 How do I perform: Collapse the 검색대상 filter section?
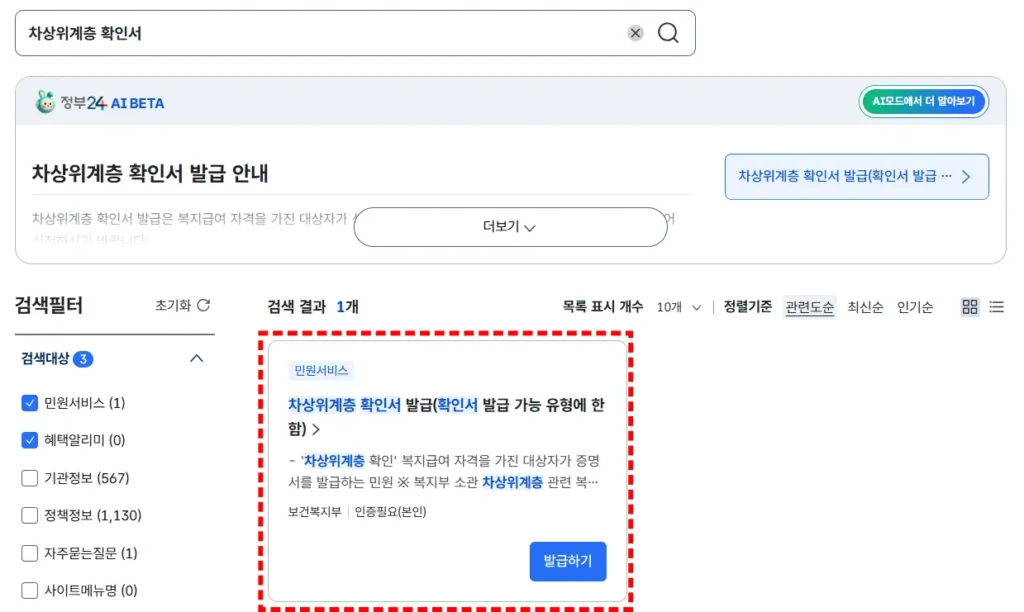pyautogui.click(x=196, y=359)
